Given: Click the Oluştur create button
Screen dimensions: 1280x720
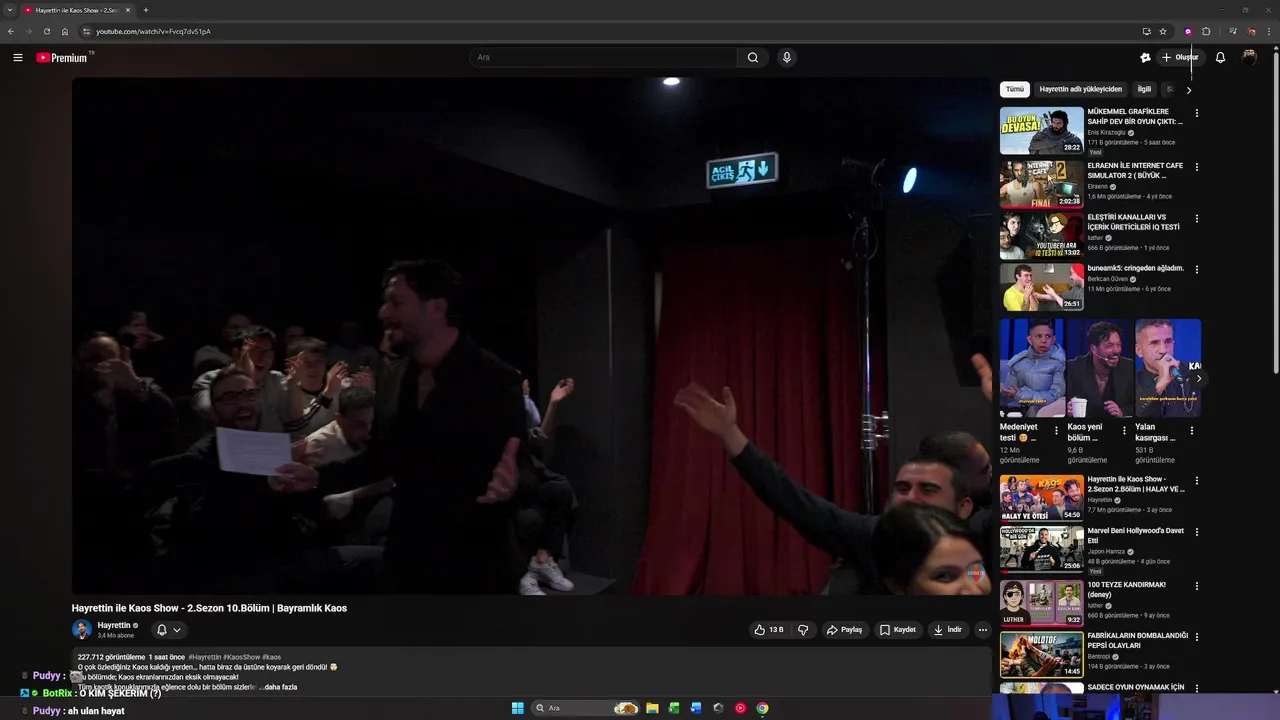Looking at the screenshot, I should (1180, 58).
